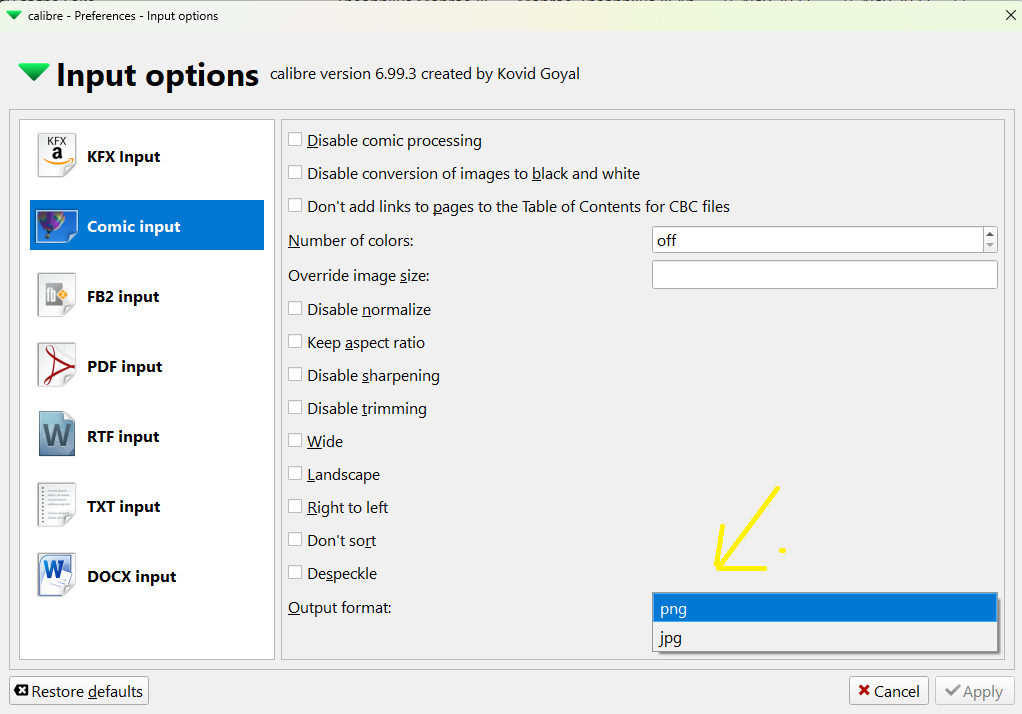Click the Output format label

[x=340, y=608]
